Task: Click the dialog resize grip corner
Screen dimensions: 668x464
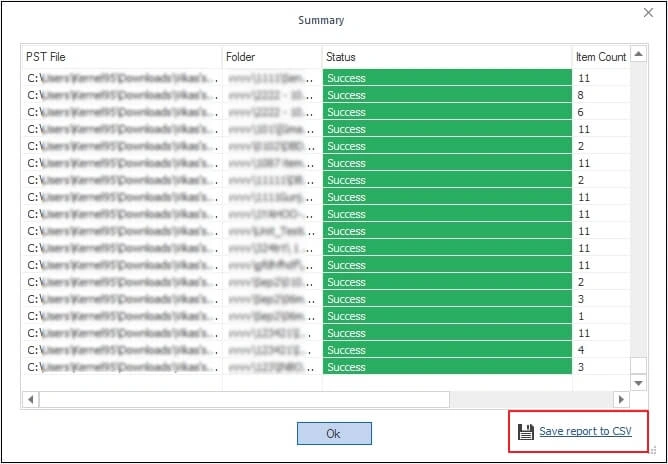Action: click(654, 450)
